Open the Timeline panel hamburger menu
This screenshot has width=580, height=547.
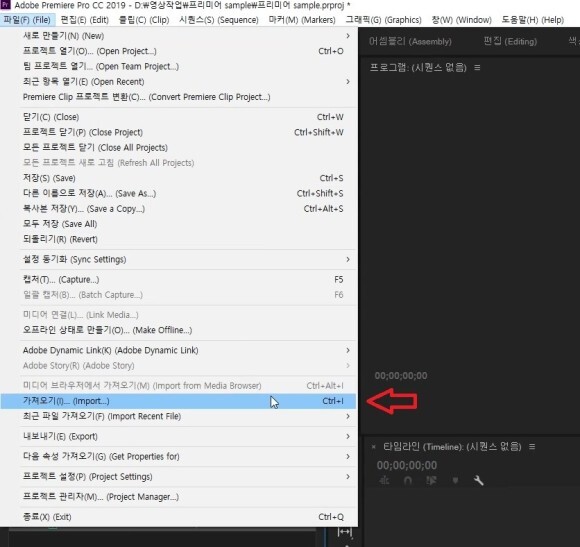[532, 447]
